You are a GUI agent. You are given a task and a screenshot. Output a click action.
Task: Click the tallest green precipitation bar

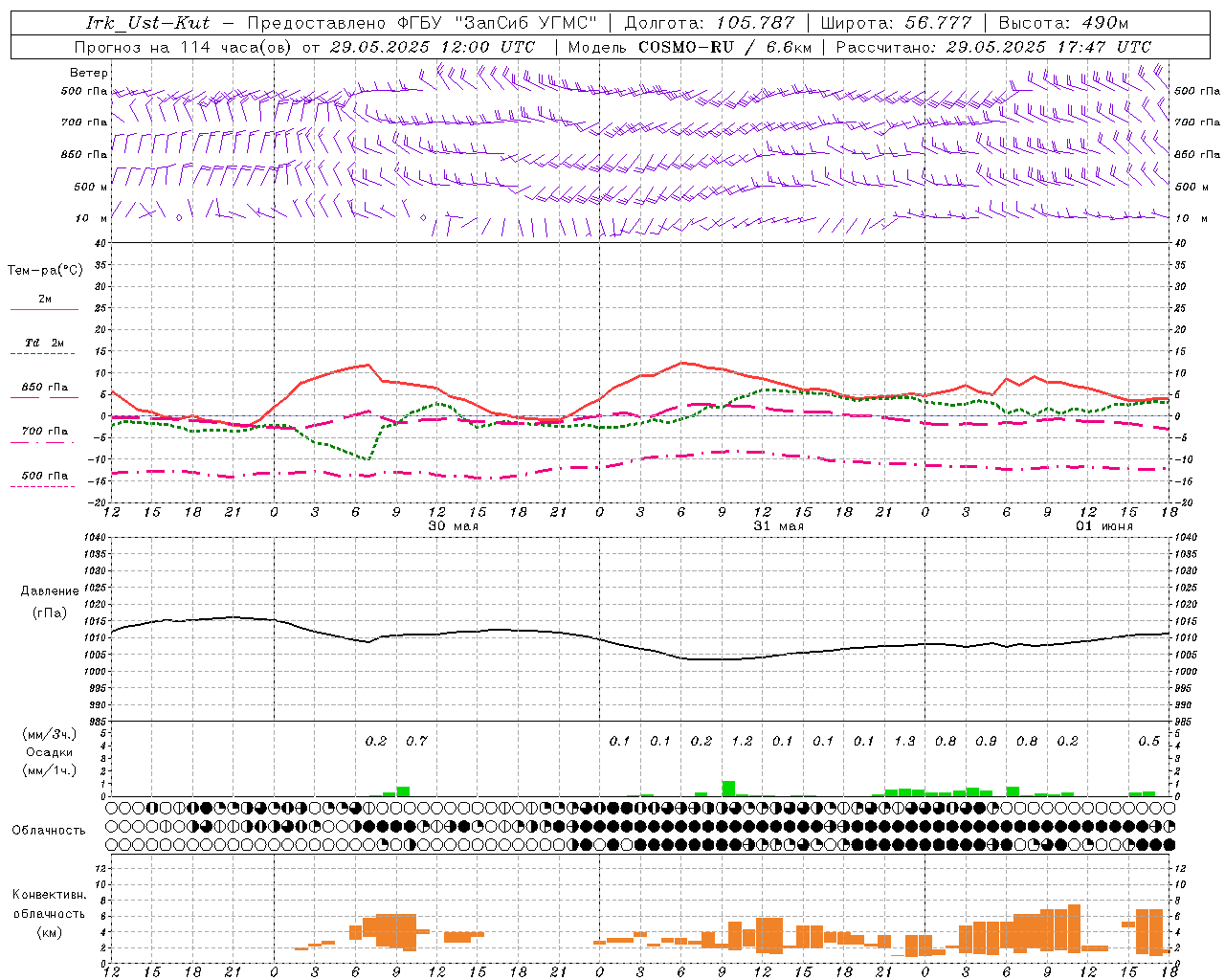tap(728, 789)
